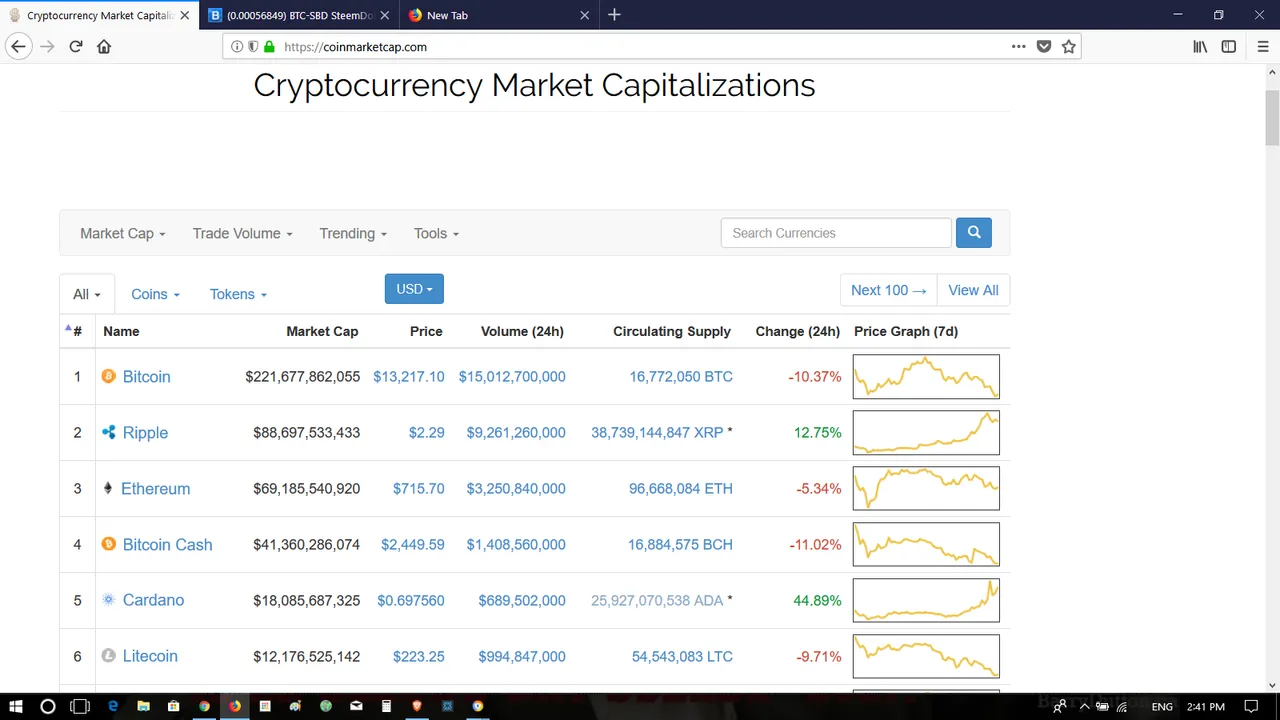Viewport: 1280px width, 720px height.
Task: Open the Cardano name link
Action: [153, 600]
